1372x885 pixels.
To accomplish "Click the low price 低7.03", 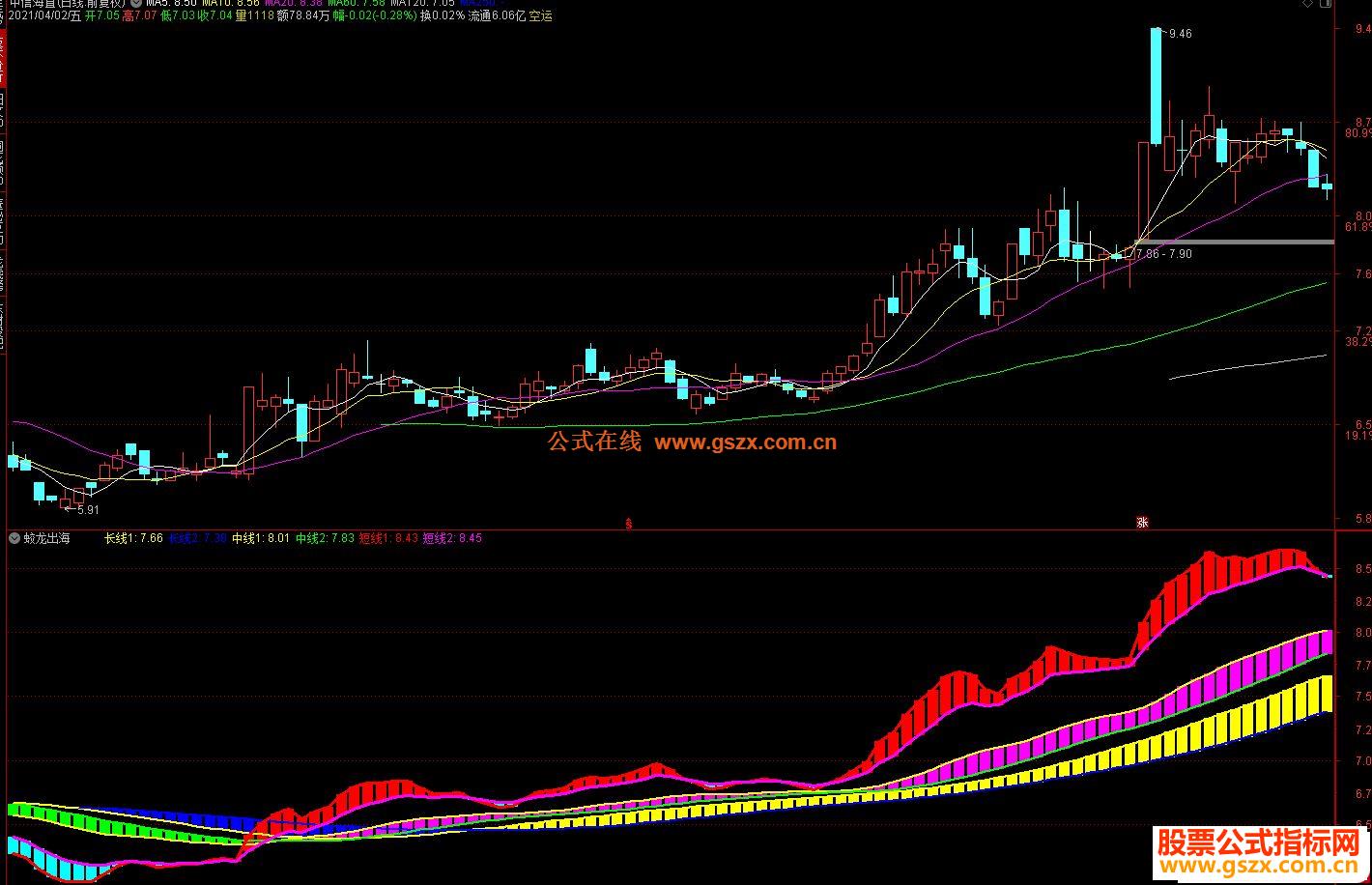I will click(x=178, y=16).
